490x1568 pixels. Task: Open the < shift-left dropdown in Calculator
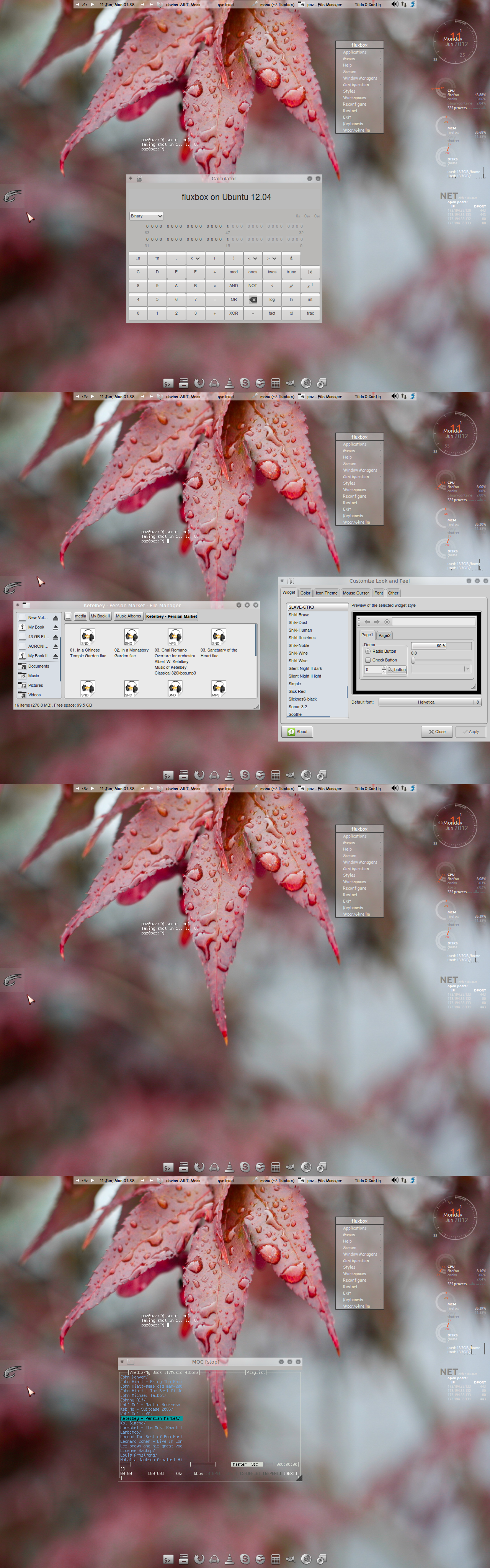point(253,258)
